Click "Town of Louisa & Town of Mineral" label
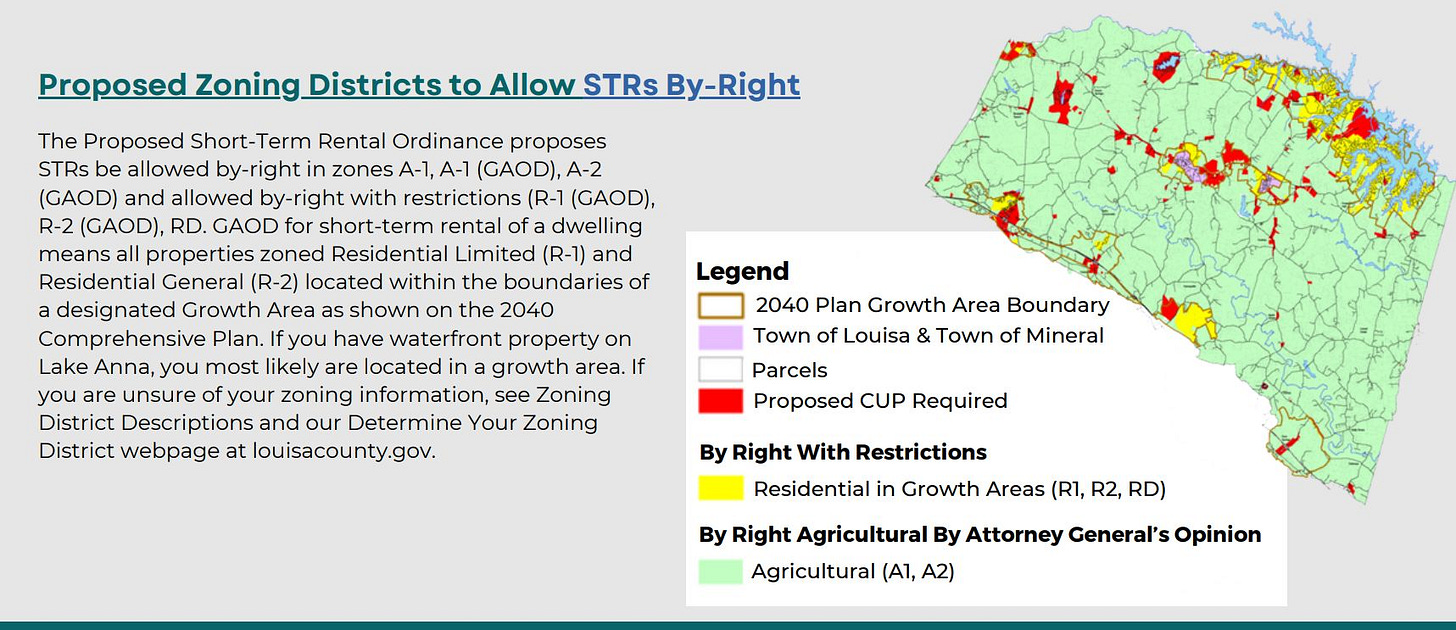The image size is (1456, 630). click(929, 336)
